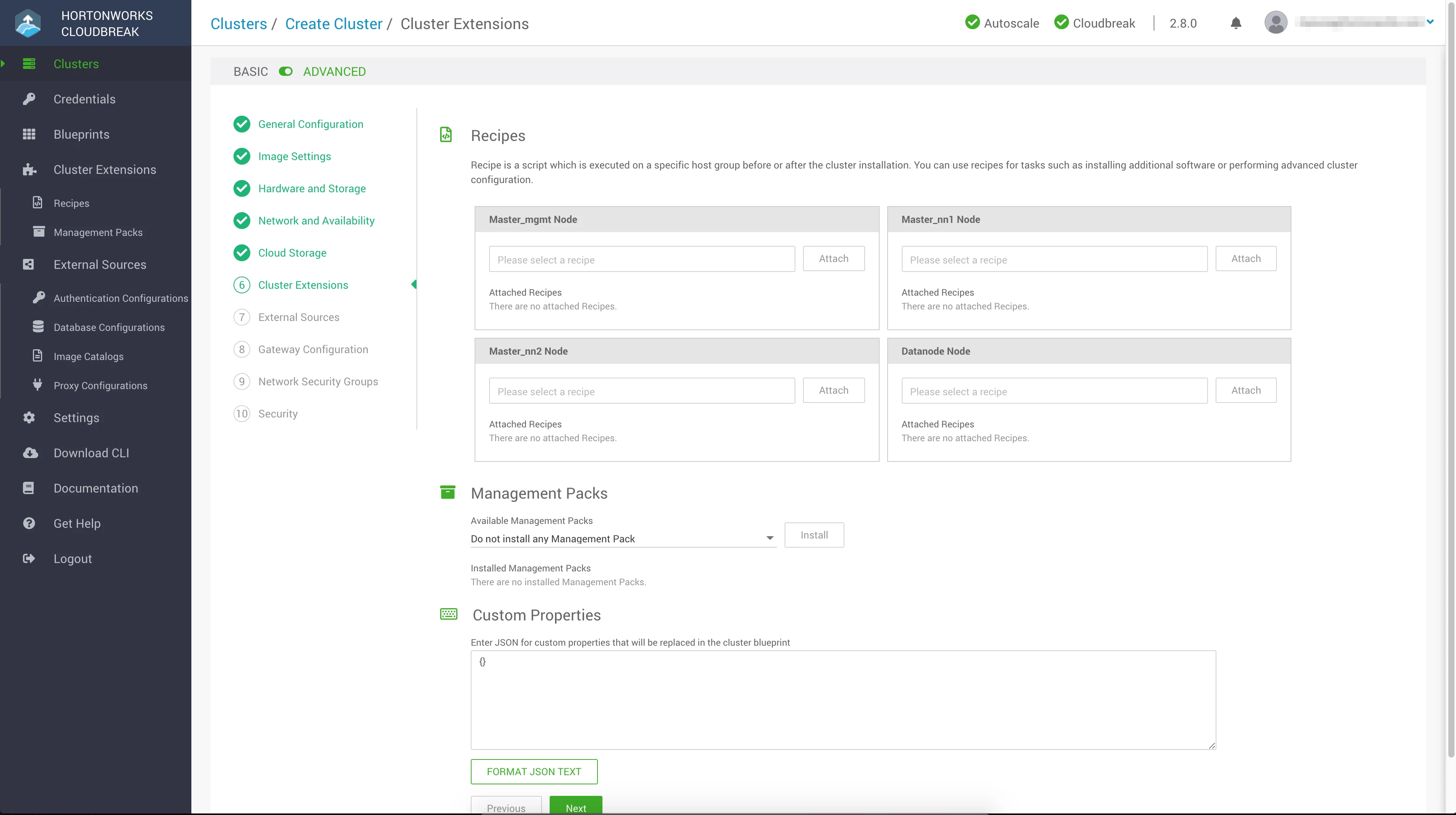
Task: Click FORMAT JSON TEXT button
Action: (x=534, y=771)
